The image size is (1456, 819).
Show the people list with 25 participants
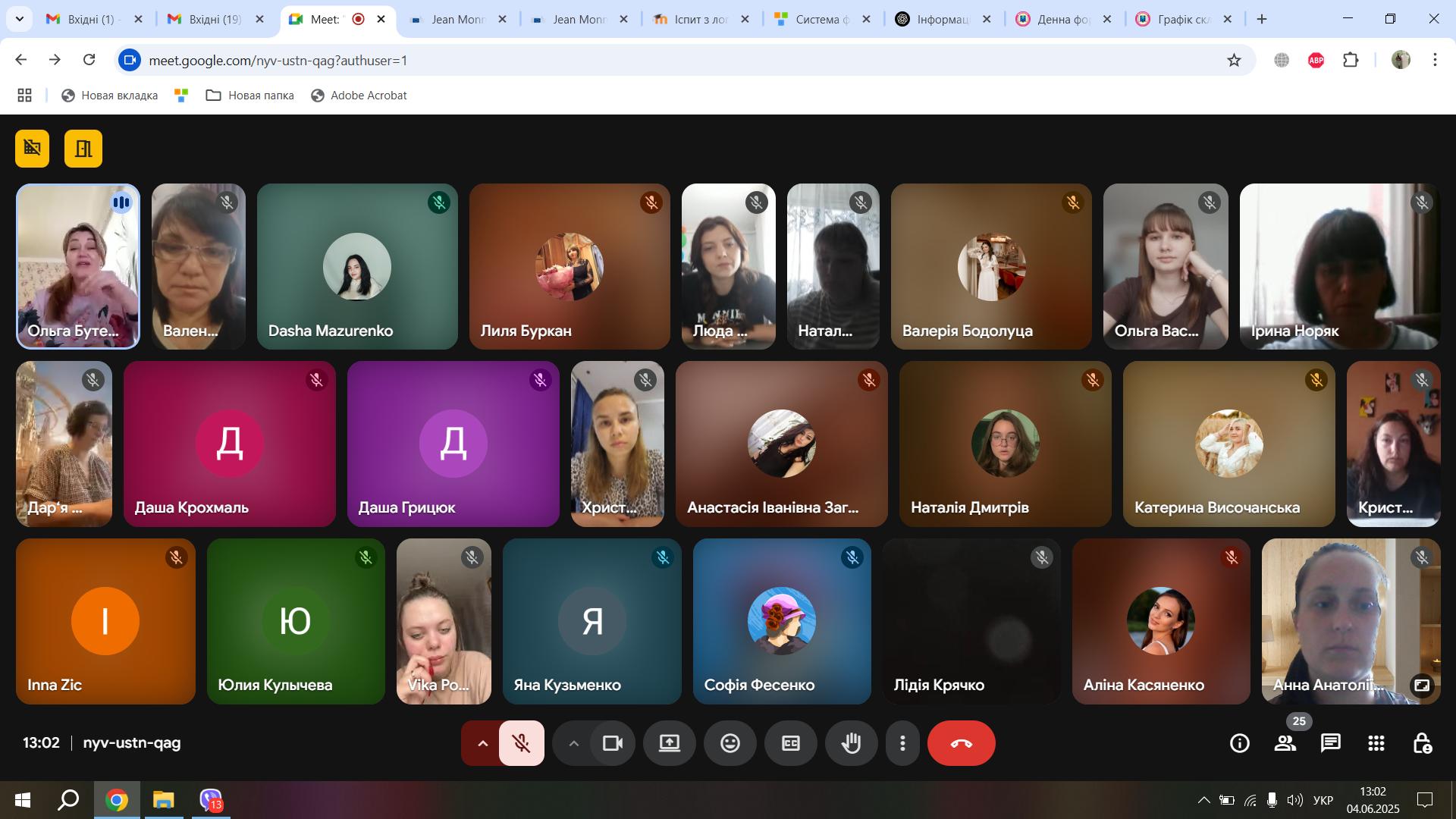click(x=1285, y=743)
